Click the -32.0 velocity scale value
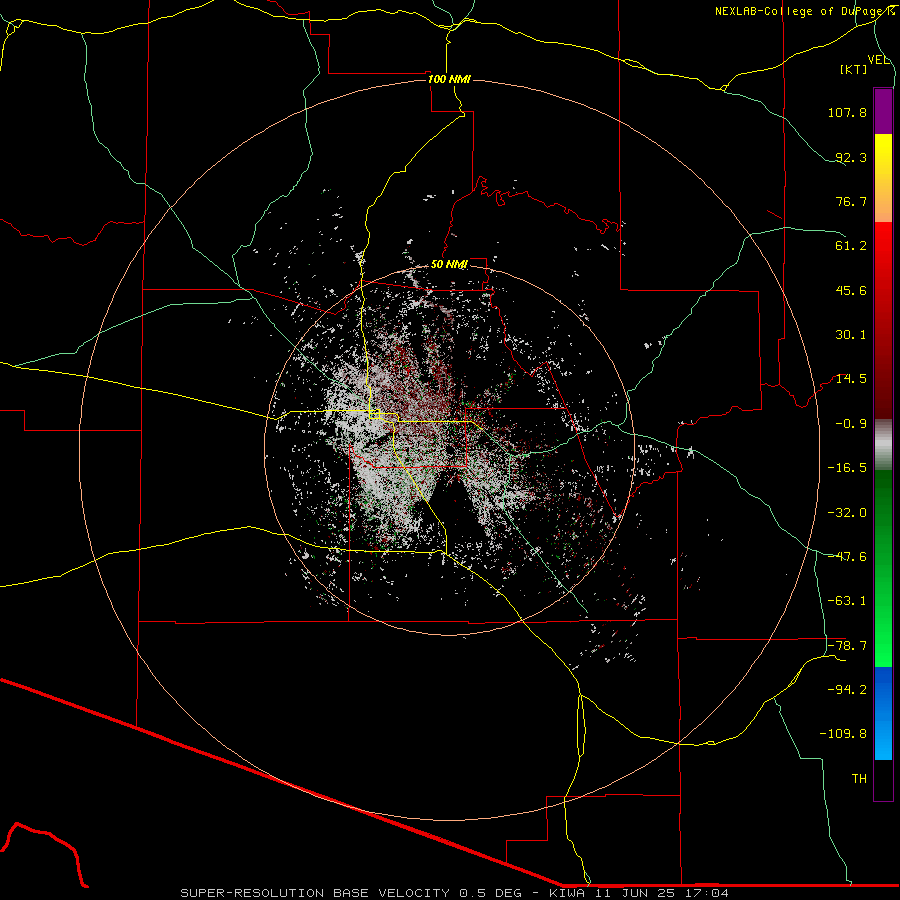 847,513
